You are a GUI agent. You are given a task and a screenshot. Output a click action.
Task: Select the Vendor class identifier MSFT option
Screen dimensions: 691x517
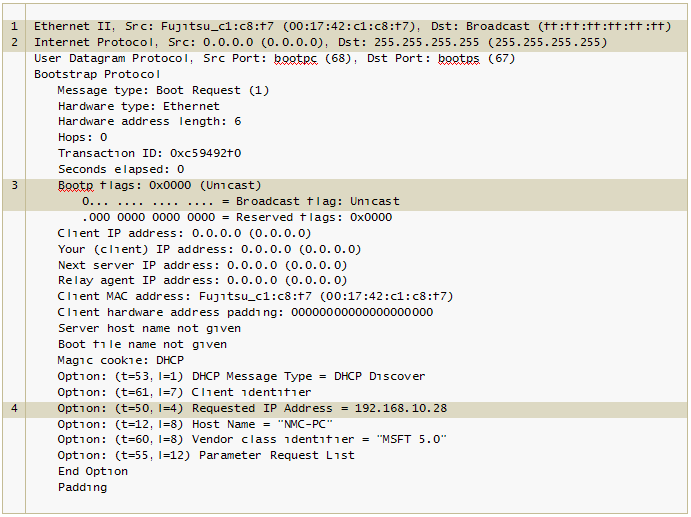pyautogui.click(x=252, y=439)
